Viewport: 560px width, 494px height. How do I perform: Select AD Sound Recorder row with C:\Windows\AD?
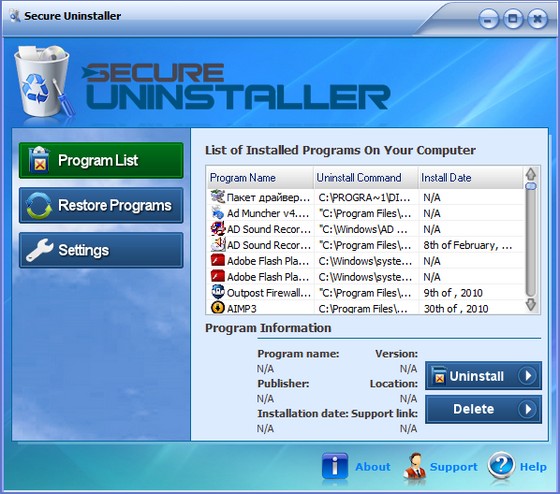(x=366, y=229)
